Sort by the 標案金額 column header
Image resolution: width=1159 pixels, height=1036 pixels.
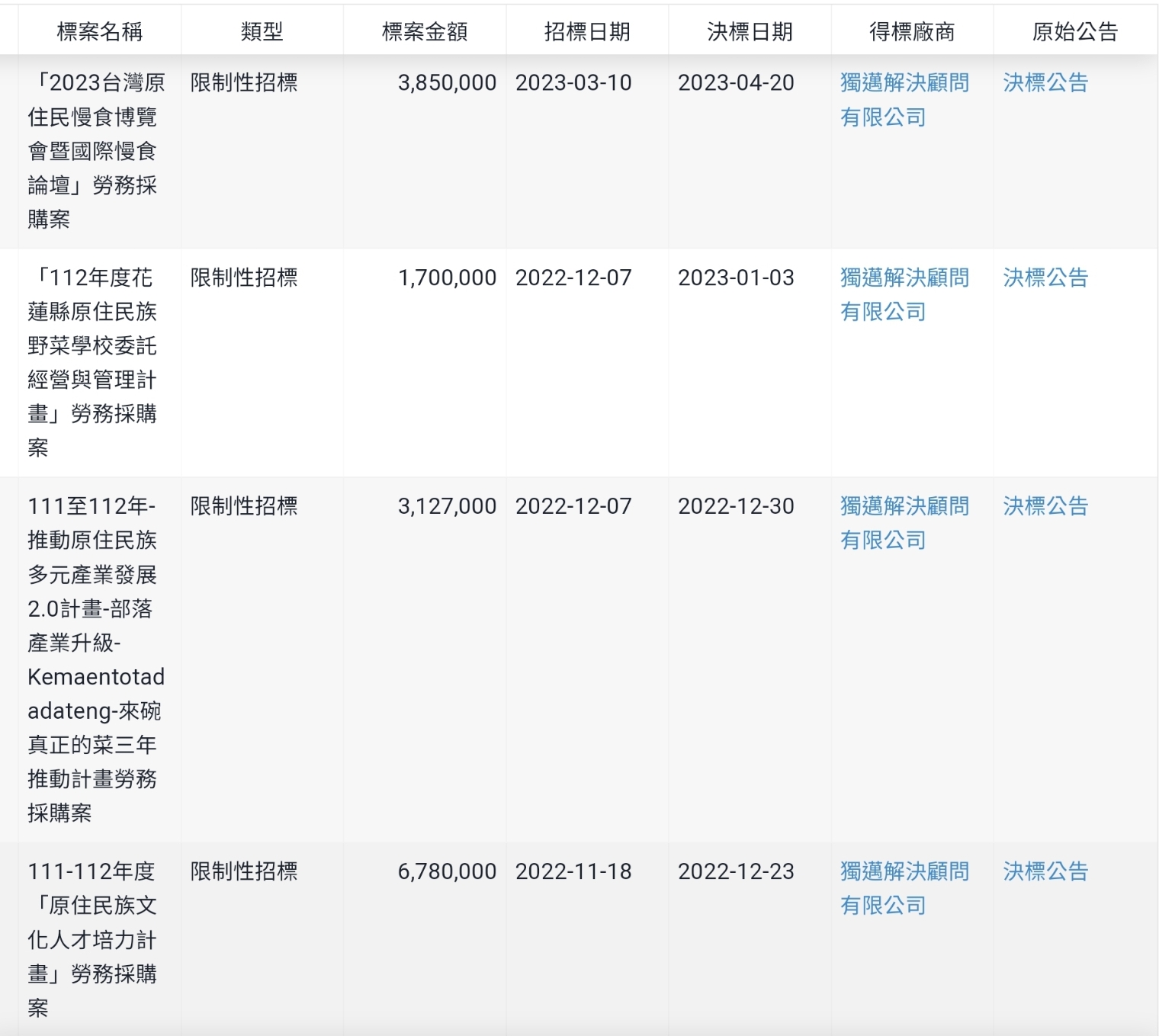pyautogui.click(x=424, y=31)
